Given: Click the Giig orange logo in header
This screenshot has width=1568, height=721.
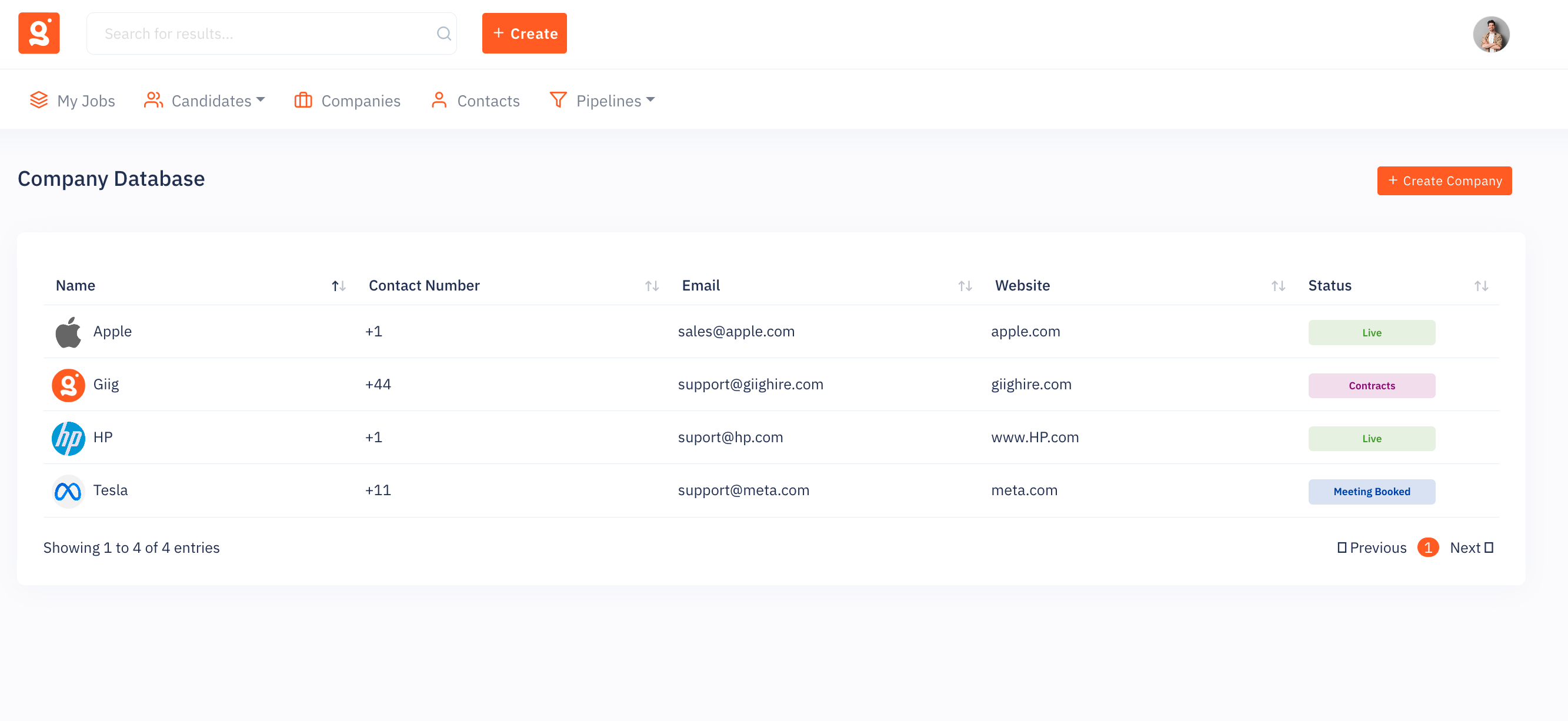Looking at the screenshot, I should 39,34.
